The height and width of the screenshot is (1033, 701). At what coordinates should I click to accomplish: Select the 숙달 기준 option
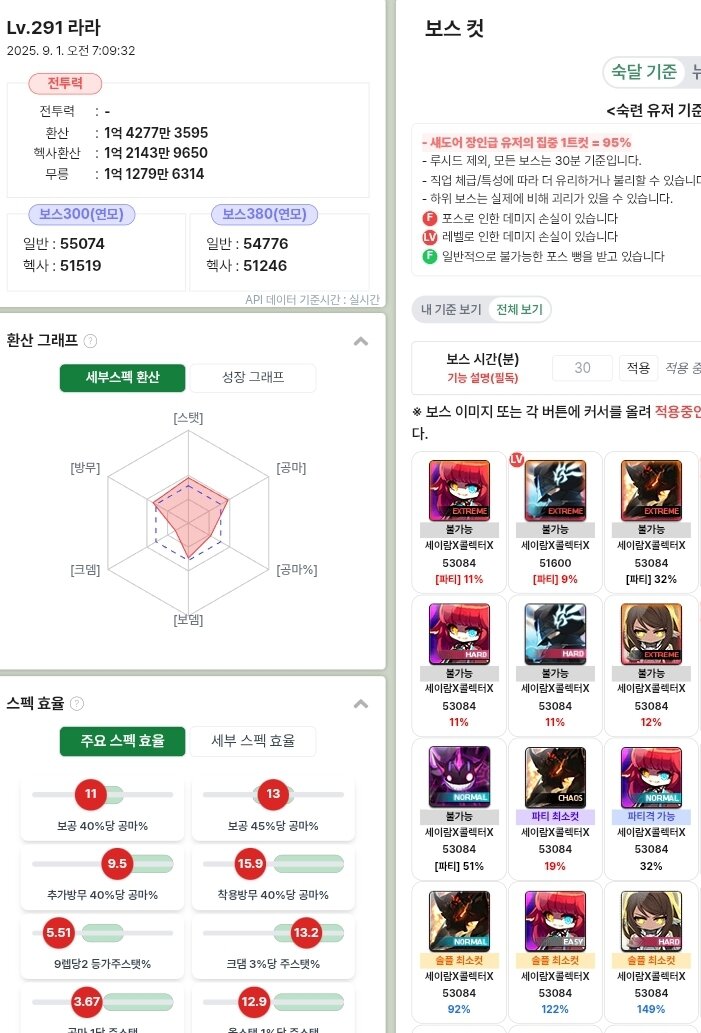coord(644,71)
